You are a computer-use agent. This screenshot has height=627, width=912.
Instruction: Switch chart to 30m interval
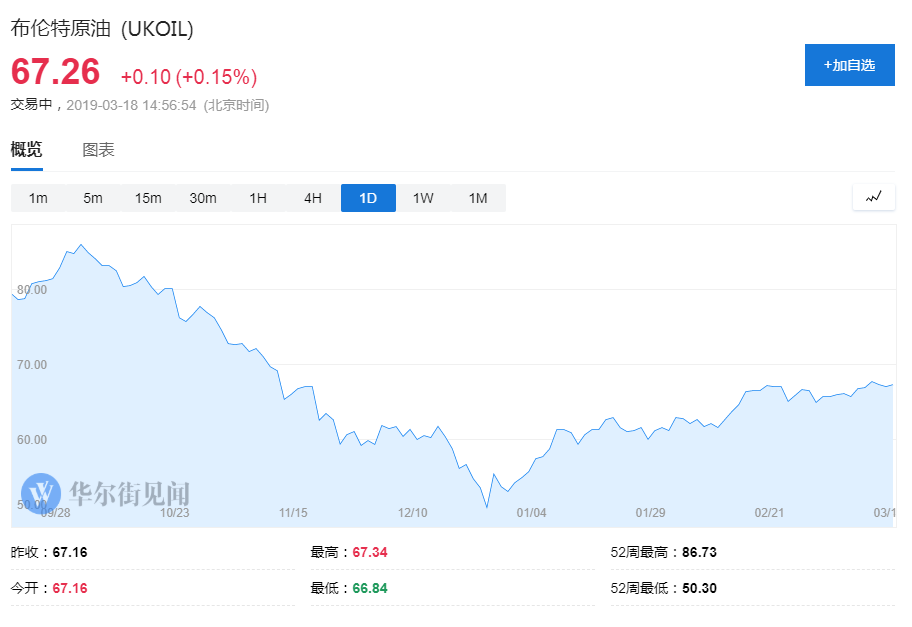click(203, 198)
